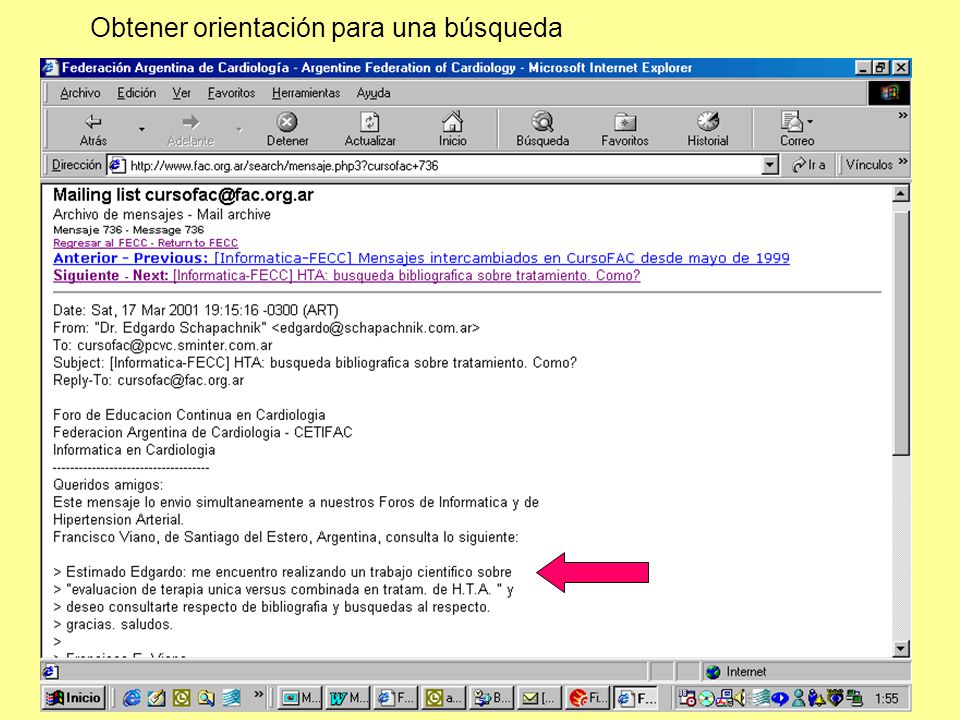Image resolution: width=960 pixels, height=720 pixels.
Task: Click the blue round tray icon
Action: click(x=779, y=698)
